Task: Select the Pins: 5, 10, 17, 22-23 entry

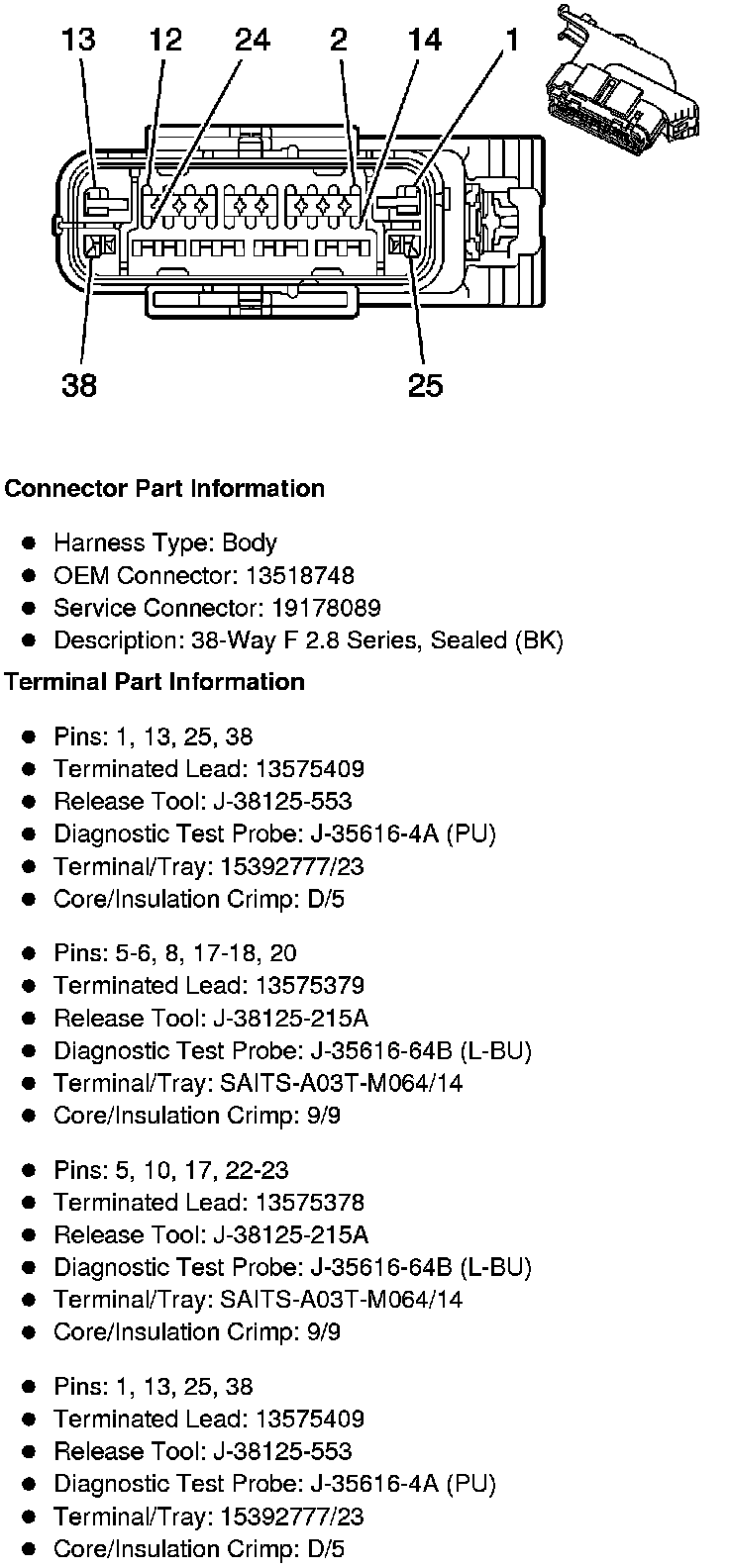Action: [x=170, y=1170]
